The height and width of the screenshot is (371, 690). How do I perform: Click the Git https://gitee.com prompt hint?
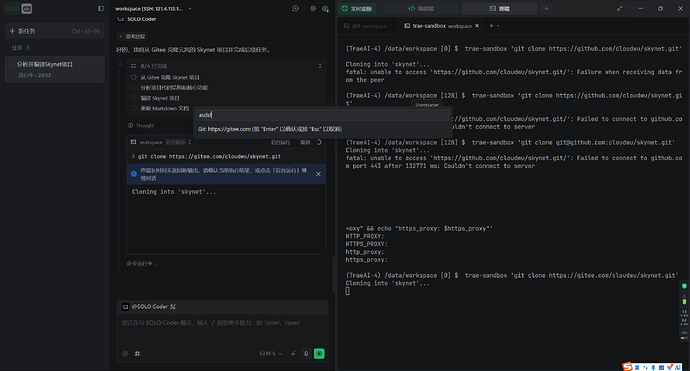(270, 129)
